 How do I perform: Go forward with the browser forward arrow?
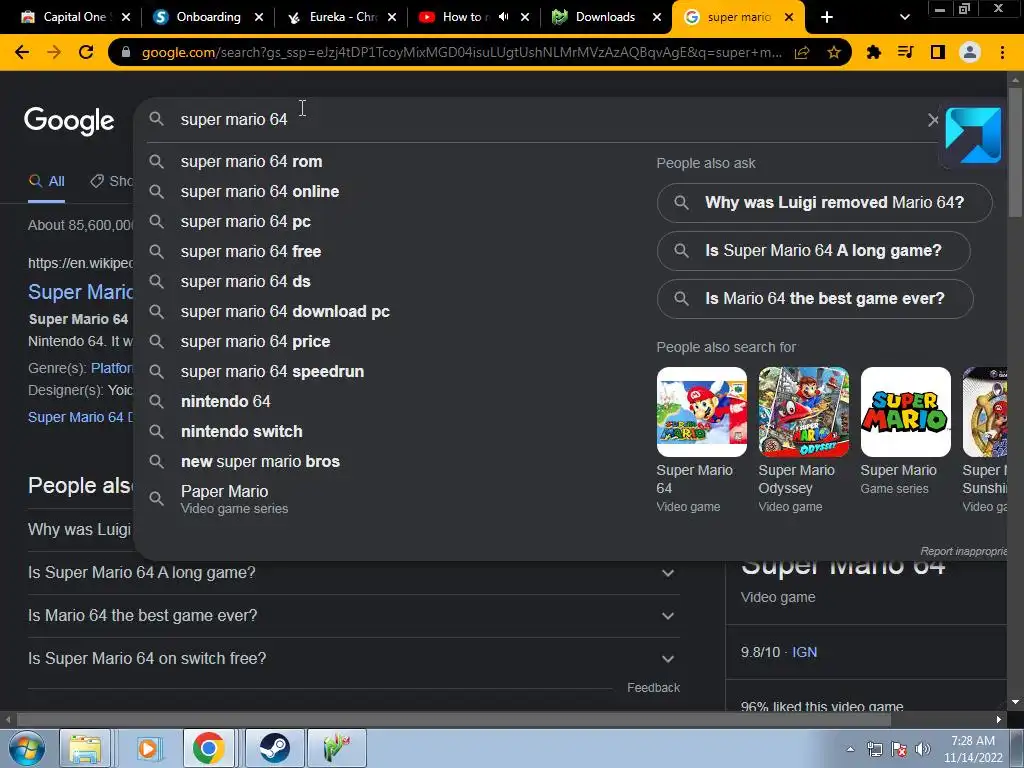point(54,52)
